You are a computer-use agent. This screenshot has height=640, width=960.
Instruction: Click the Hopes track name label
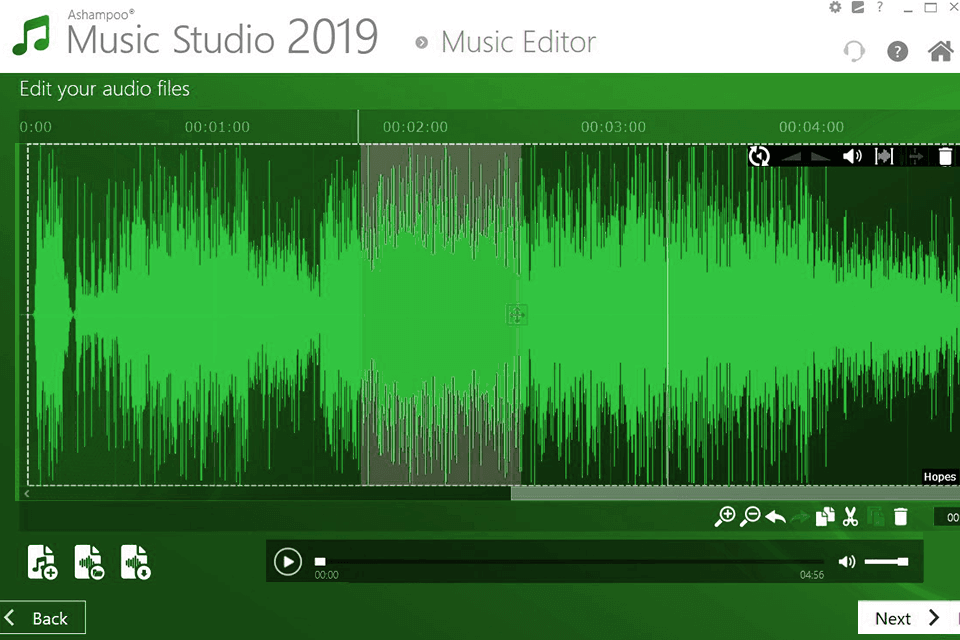tap(939, 476)
